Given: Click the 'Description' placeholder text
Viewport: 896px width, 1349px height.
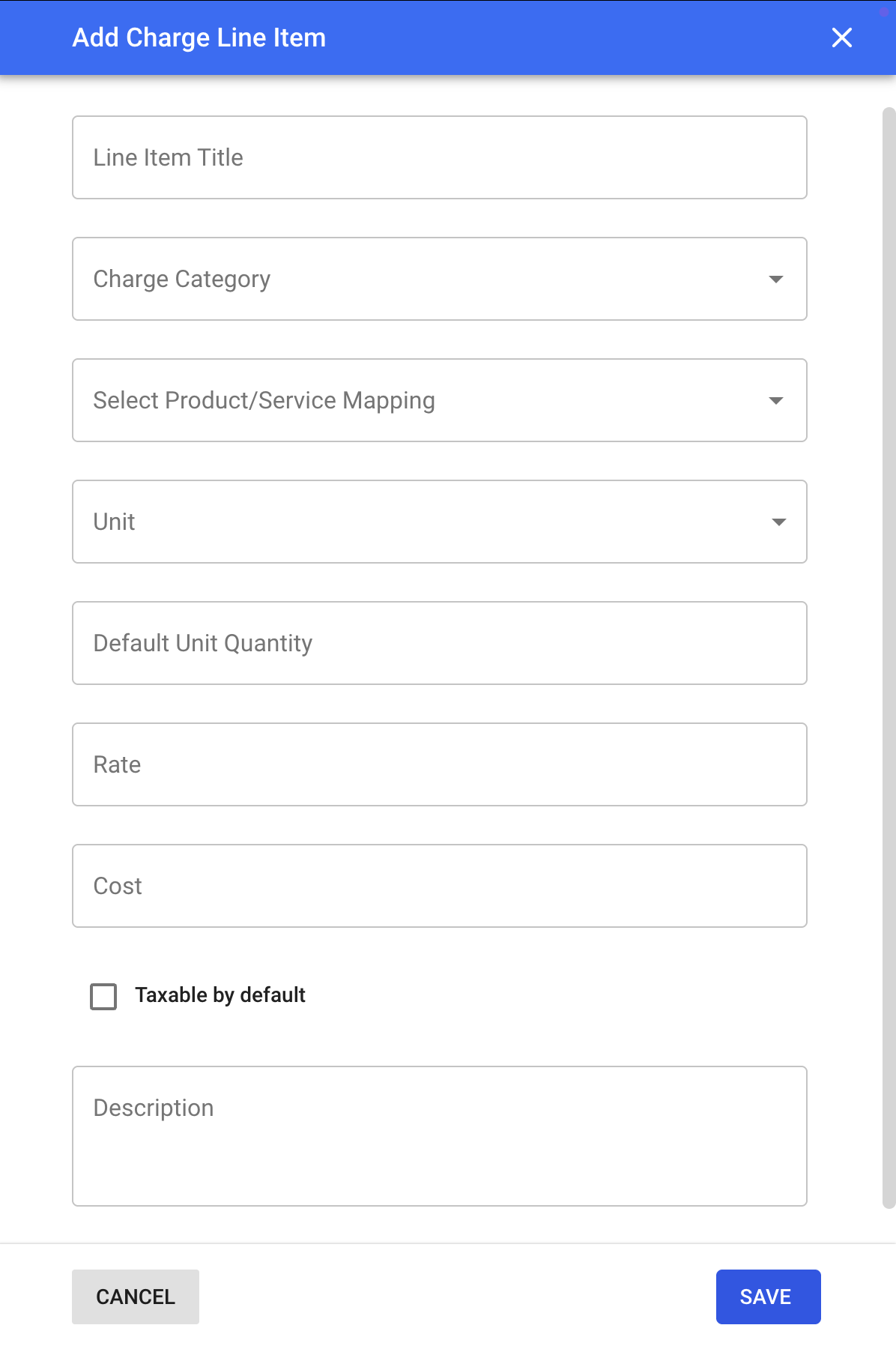Looking at the screenshot, I should pos(154,1108).
